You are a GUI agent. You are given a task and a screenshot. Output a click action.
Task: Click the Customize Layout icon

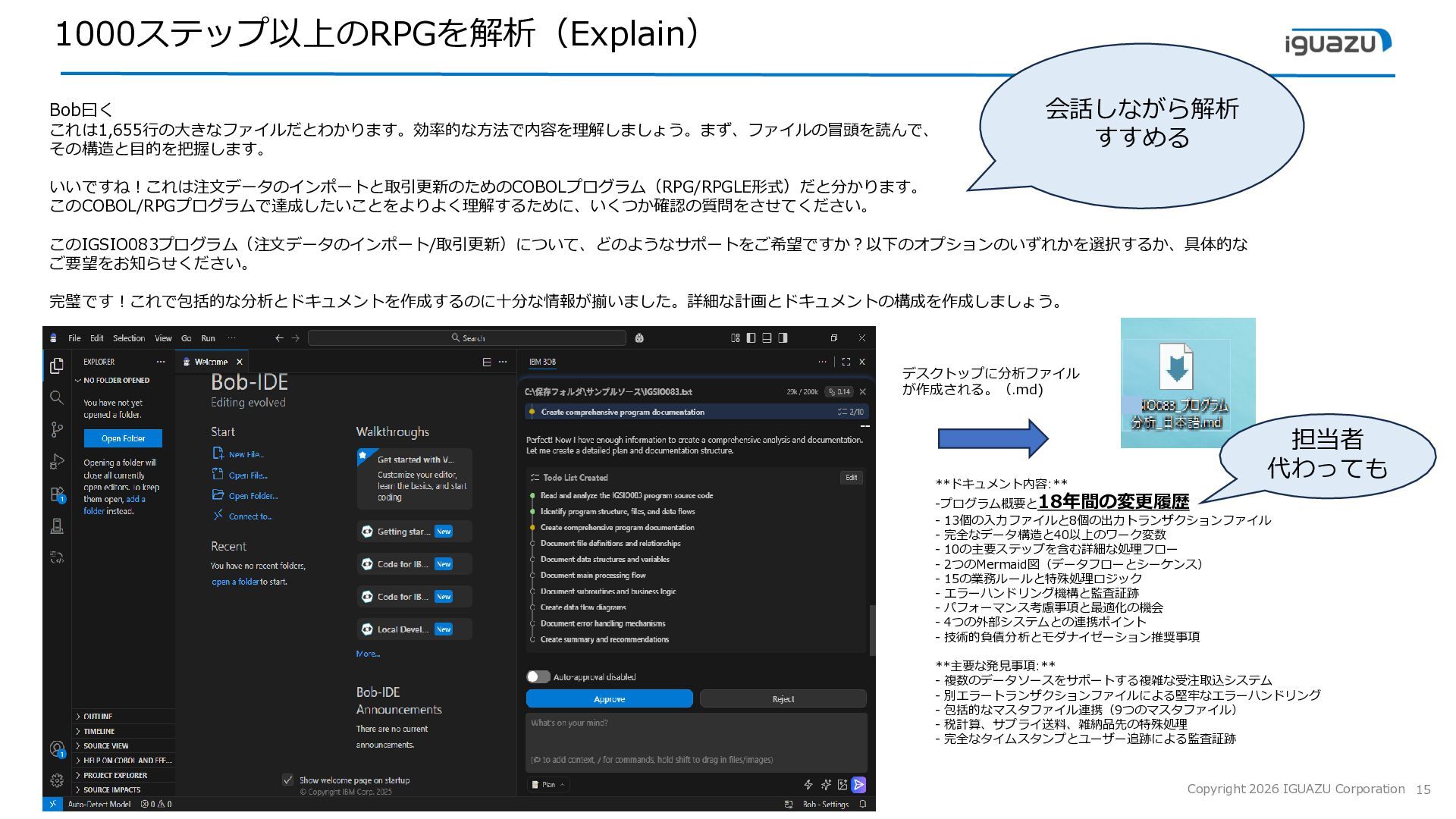point(735,338)
